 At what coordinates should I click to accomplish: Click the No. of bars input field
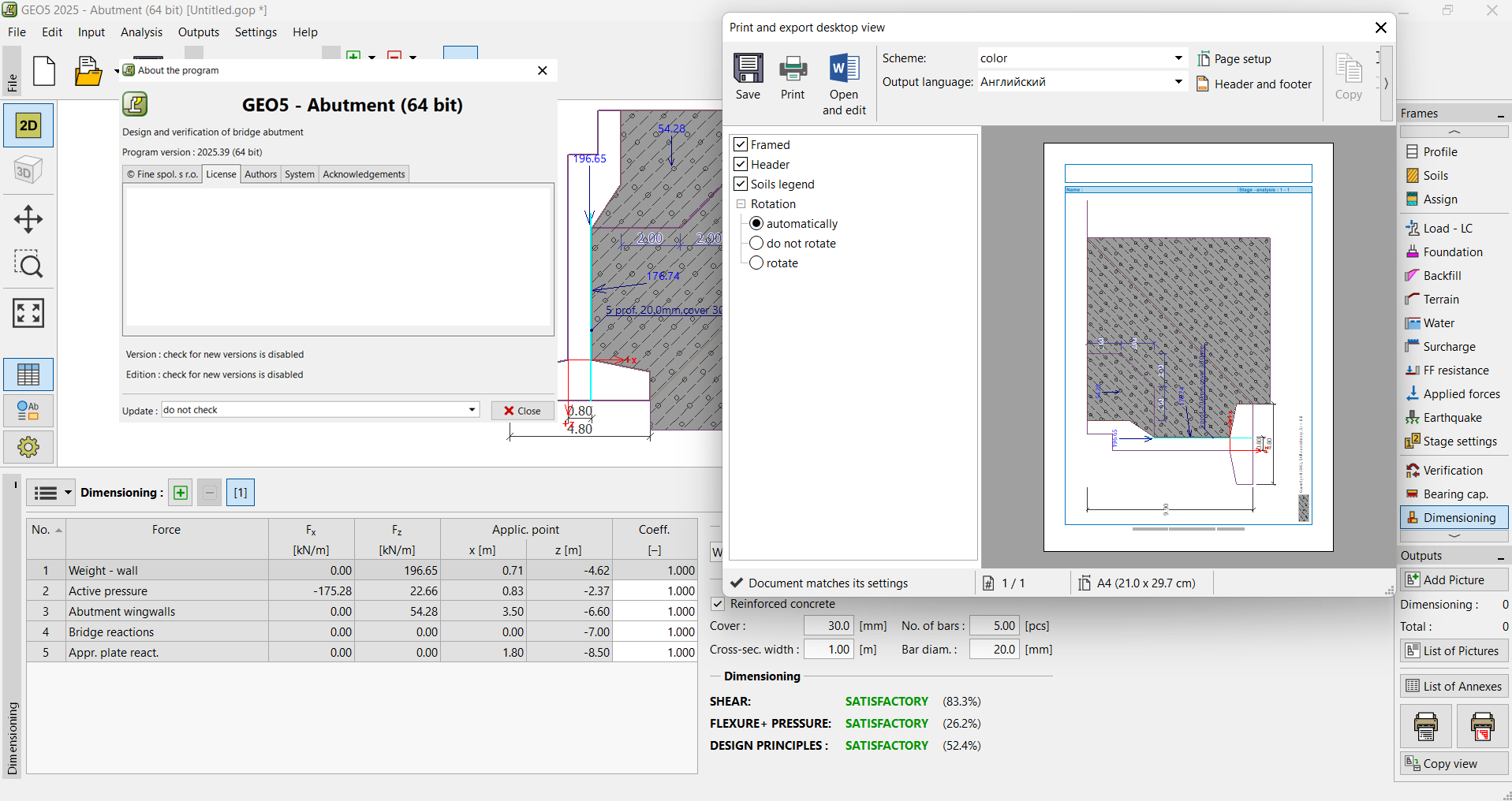[x=994, y=626]
